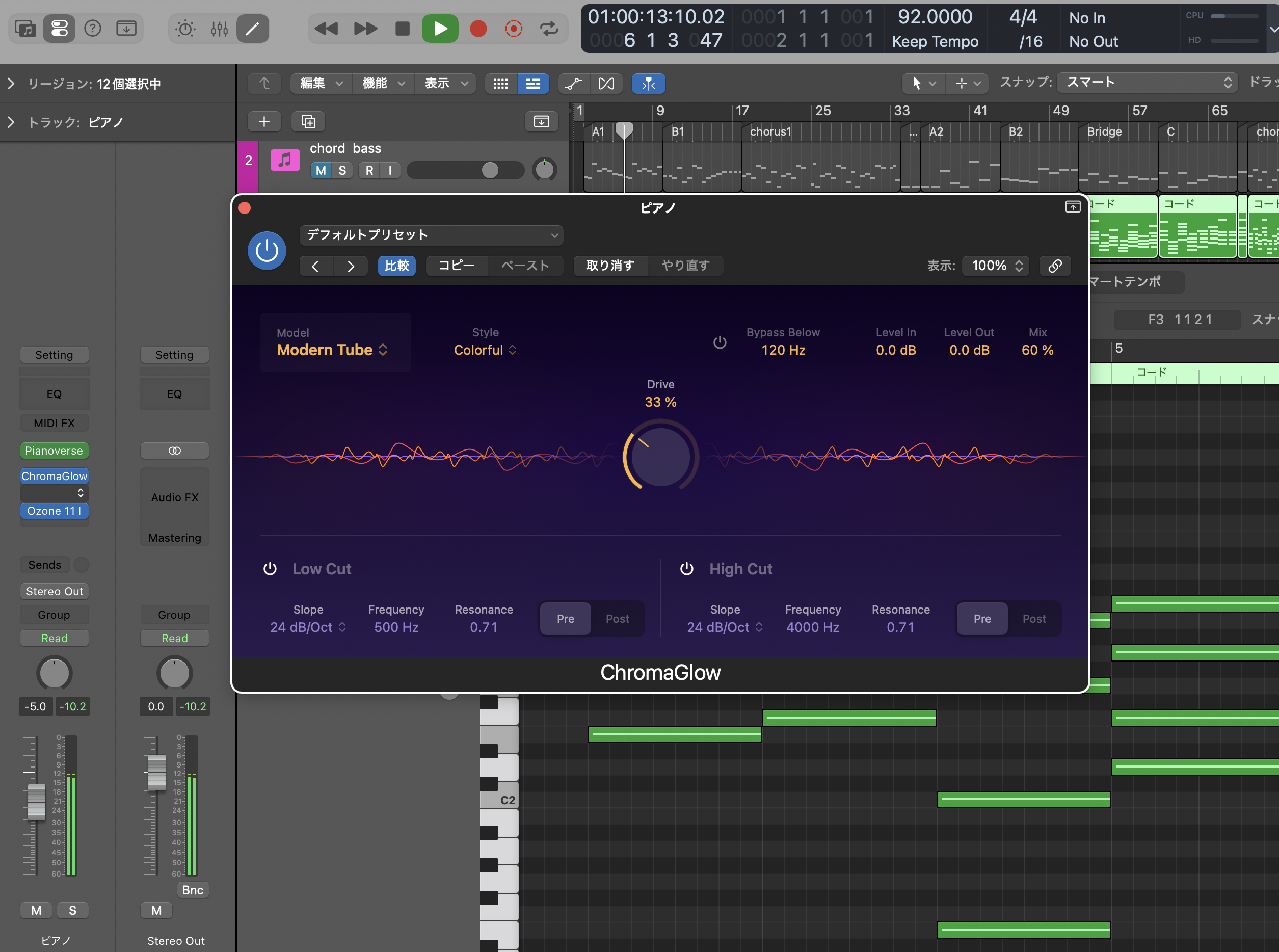Mute the chord bass track
Screen dimensions: 1279x952
321,171
